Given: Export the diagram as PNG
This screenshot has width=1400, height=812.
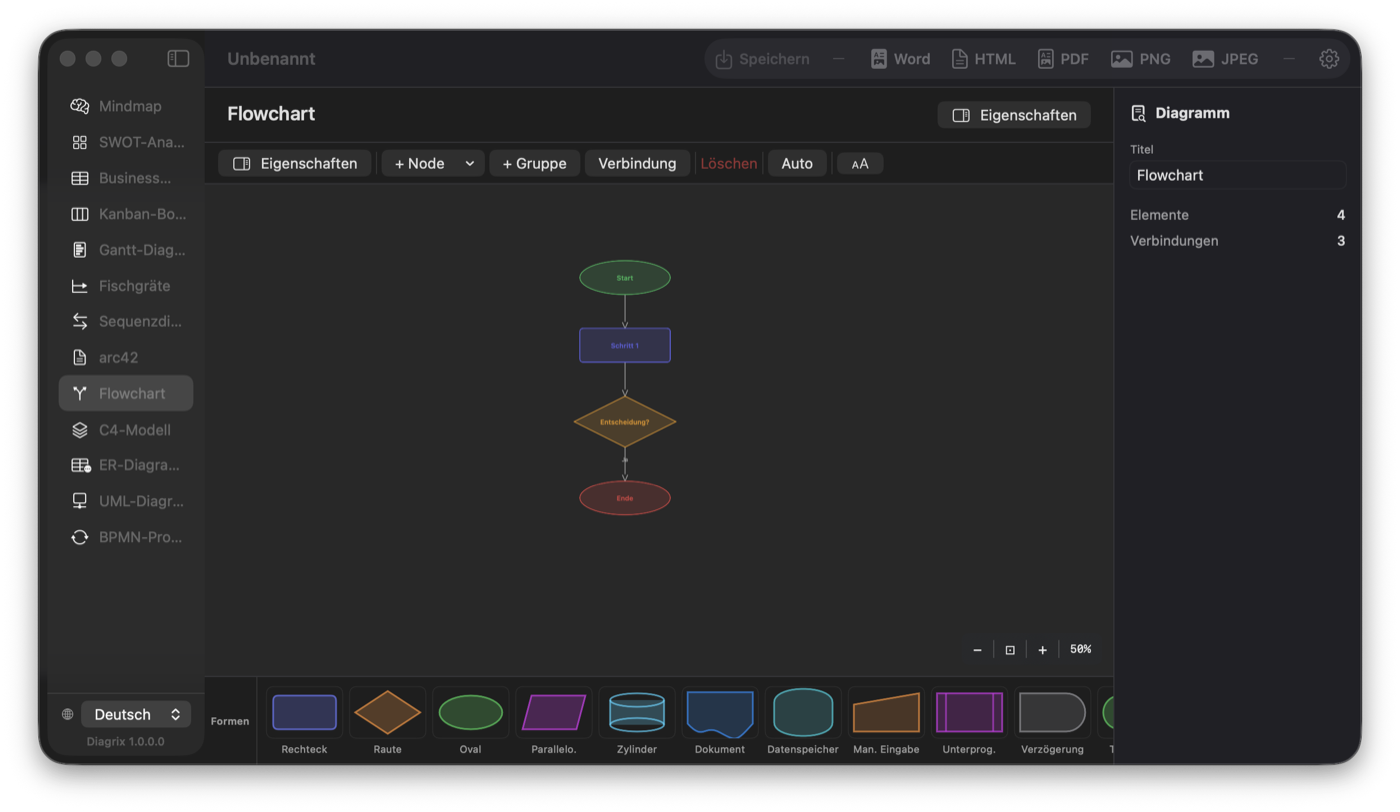Looking at the screenshot, I should tap(1141, 59).
